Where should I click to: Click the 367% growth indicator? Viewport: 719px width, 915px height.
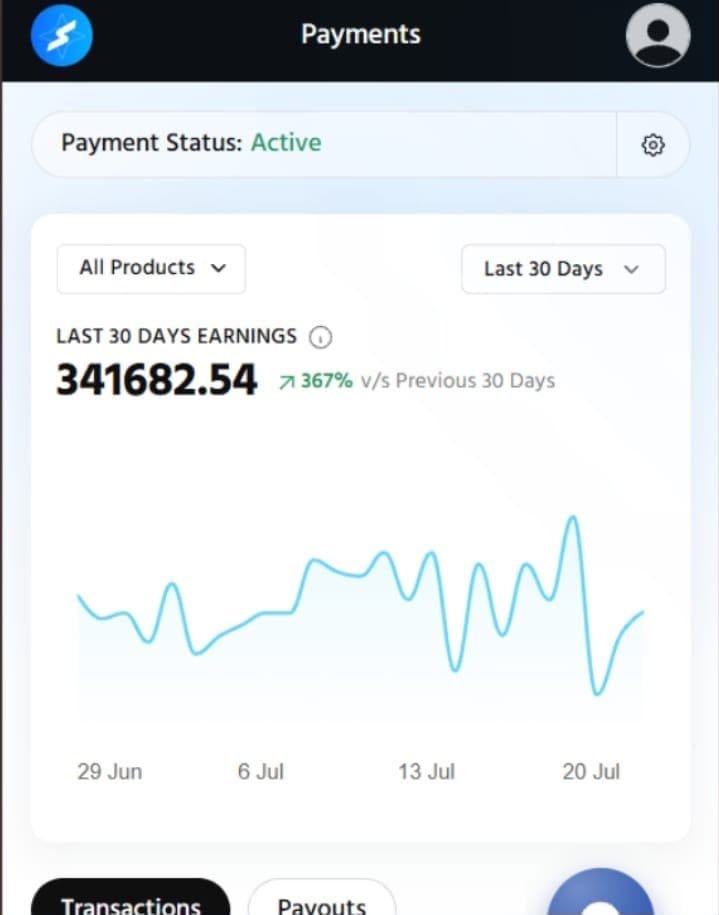pyautogui.click(x=316, y=381)
